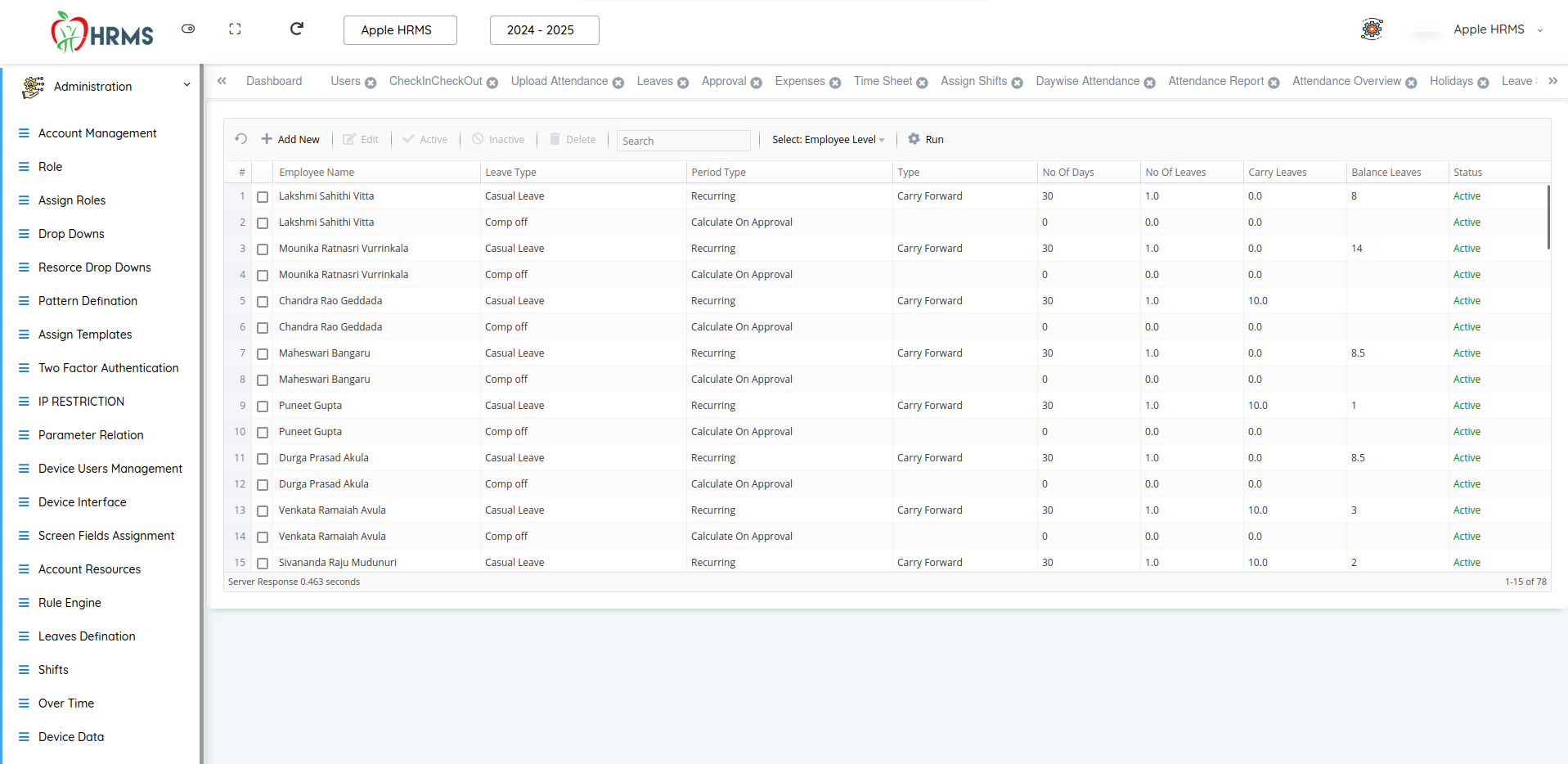The height and width of the screenshot is (764, 1568).
Task: Open the 2024 - 2025 year selector
Action: coord(544,30)
